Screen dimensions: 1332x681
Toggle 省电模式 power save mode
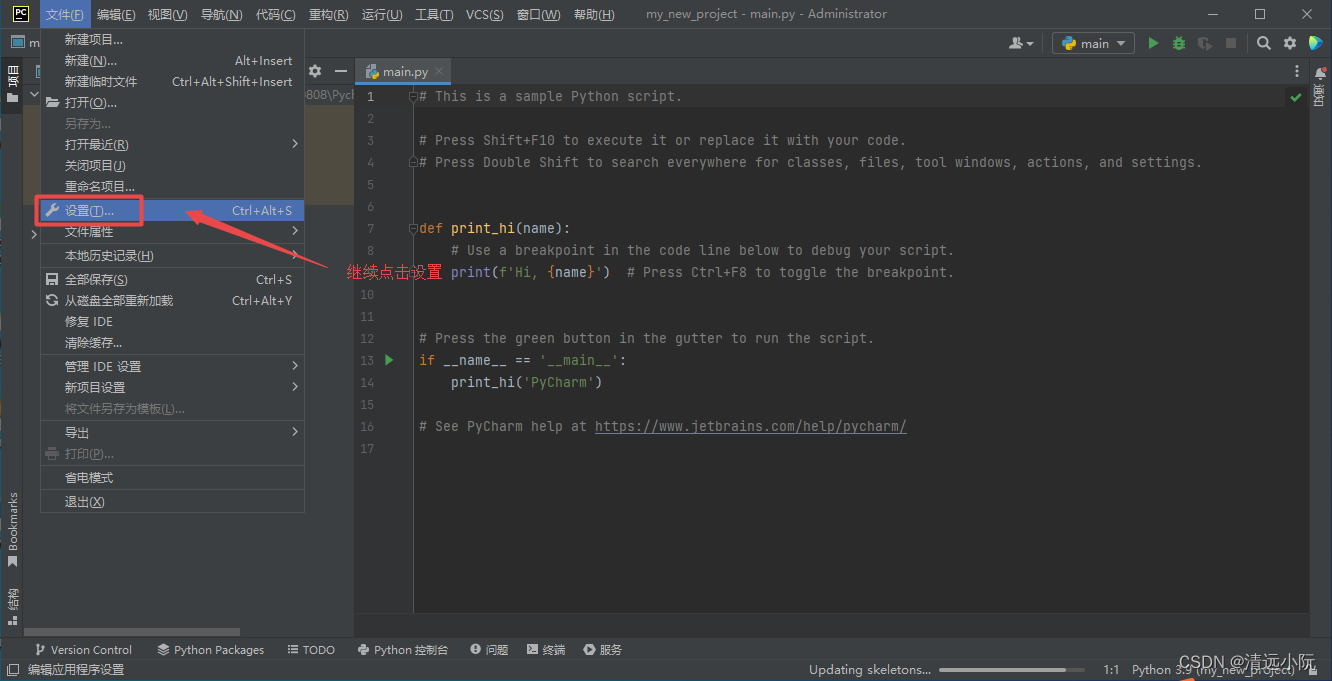[x=89, y=478]
